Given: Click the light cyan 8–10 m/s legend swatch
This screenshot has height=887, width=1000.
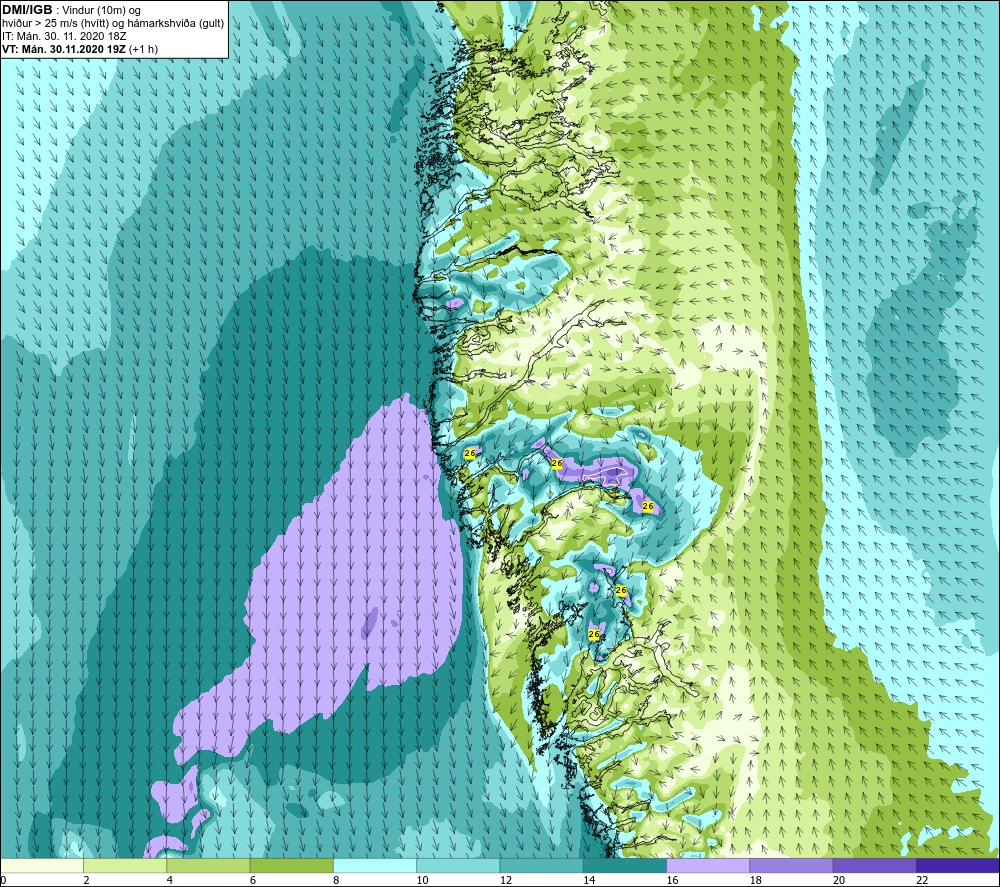Looking at the screenshot, I should pyautogui.click(x=375, y=865).
